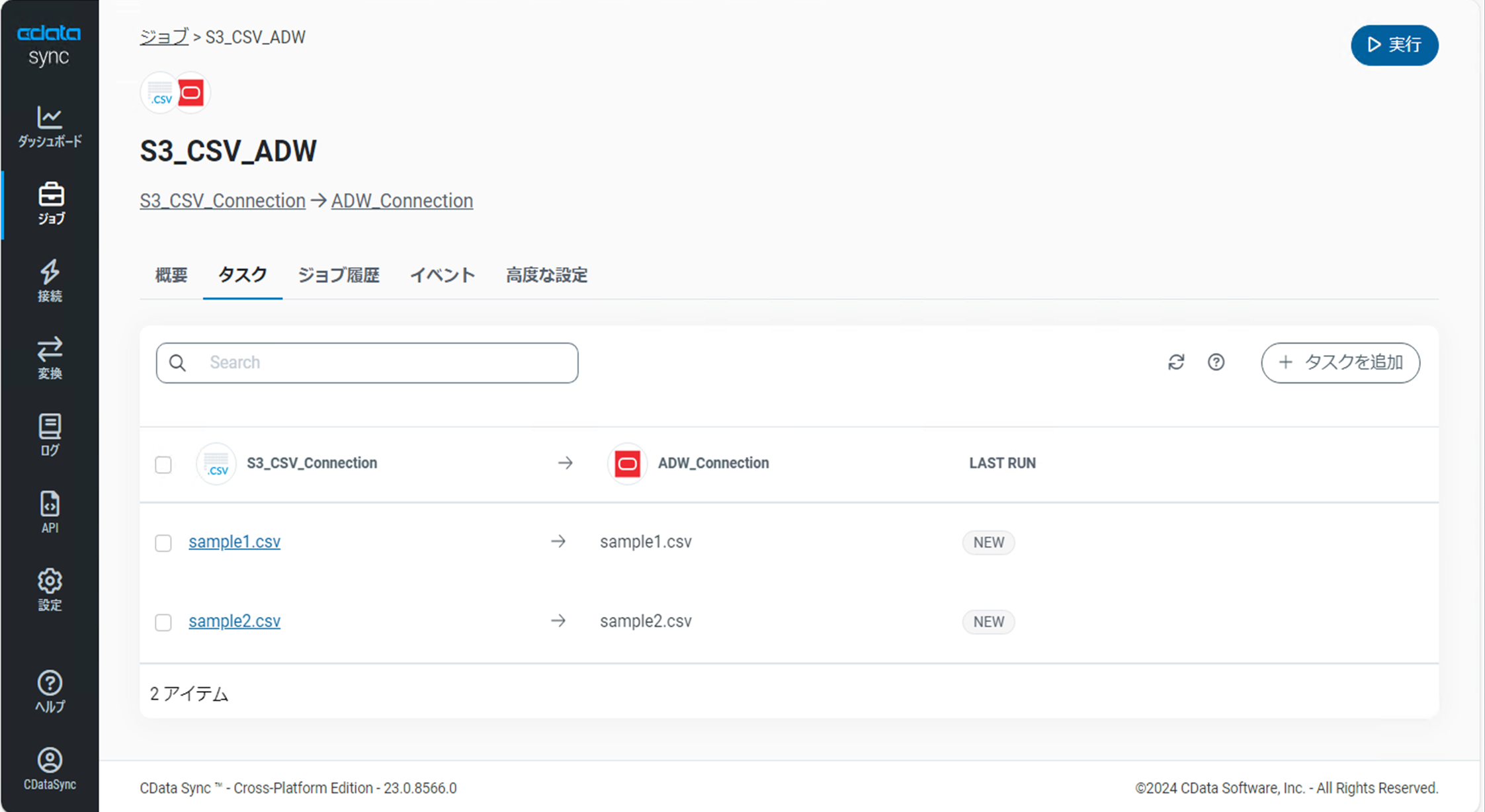Open the Settings (設定) gear icon

coord(50,589)
